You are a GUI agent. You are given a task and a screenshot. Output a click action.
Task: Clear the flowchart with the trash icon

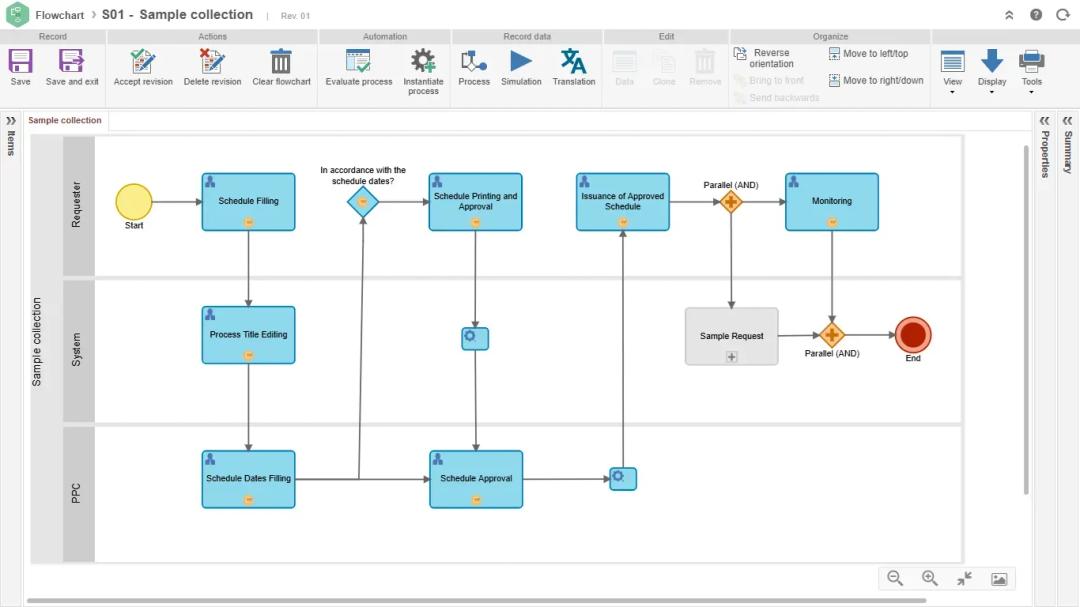281,62
